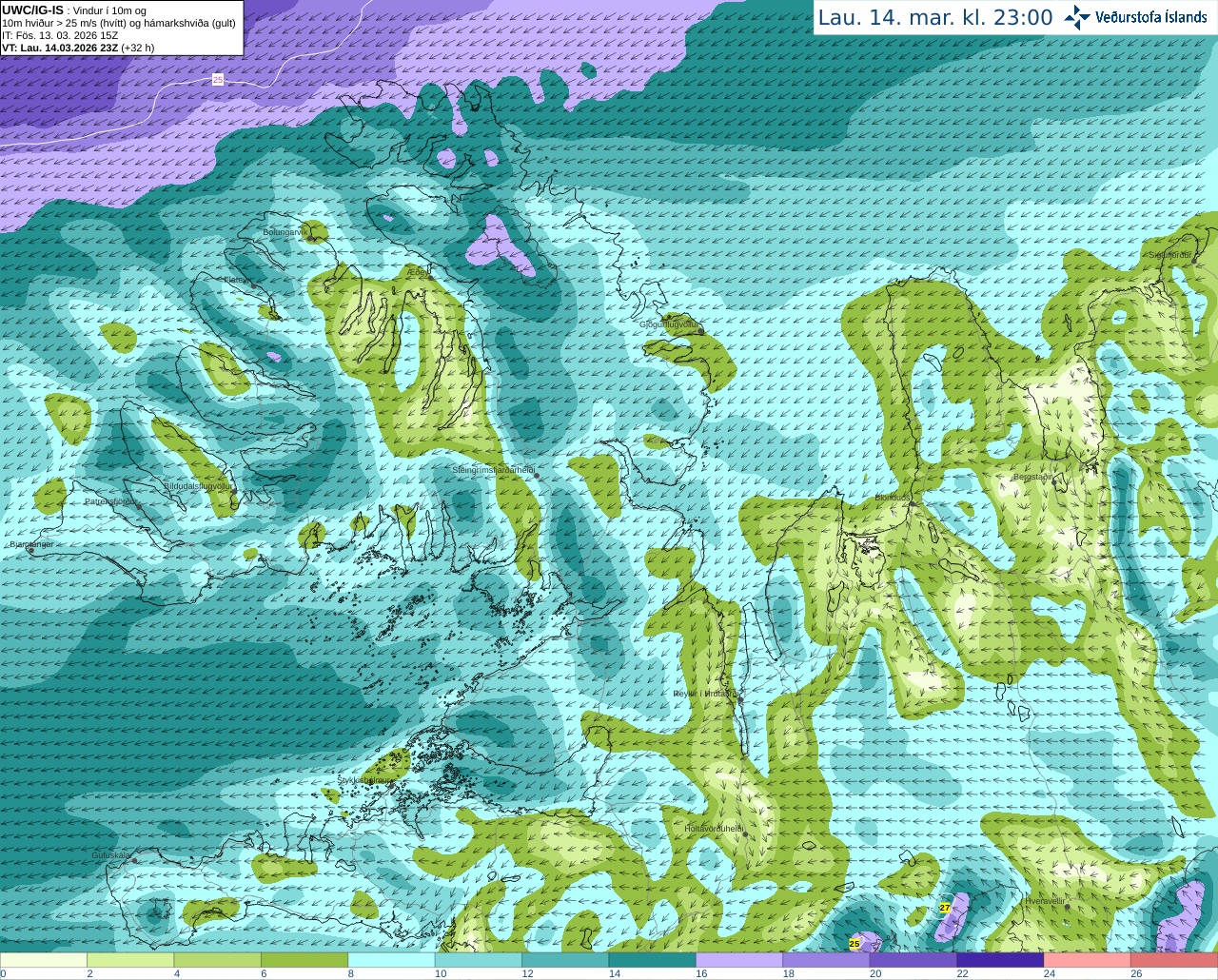Click the Blönduós station label

click(893, 498)
